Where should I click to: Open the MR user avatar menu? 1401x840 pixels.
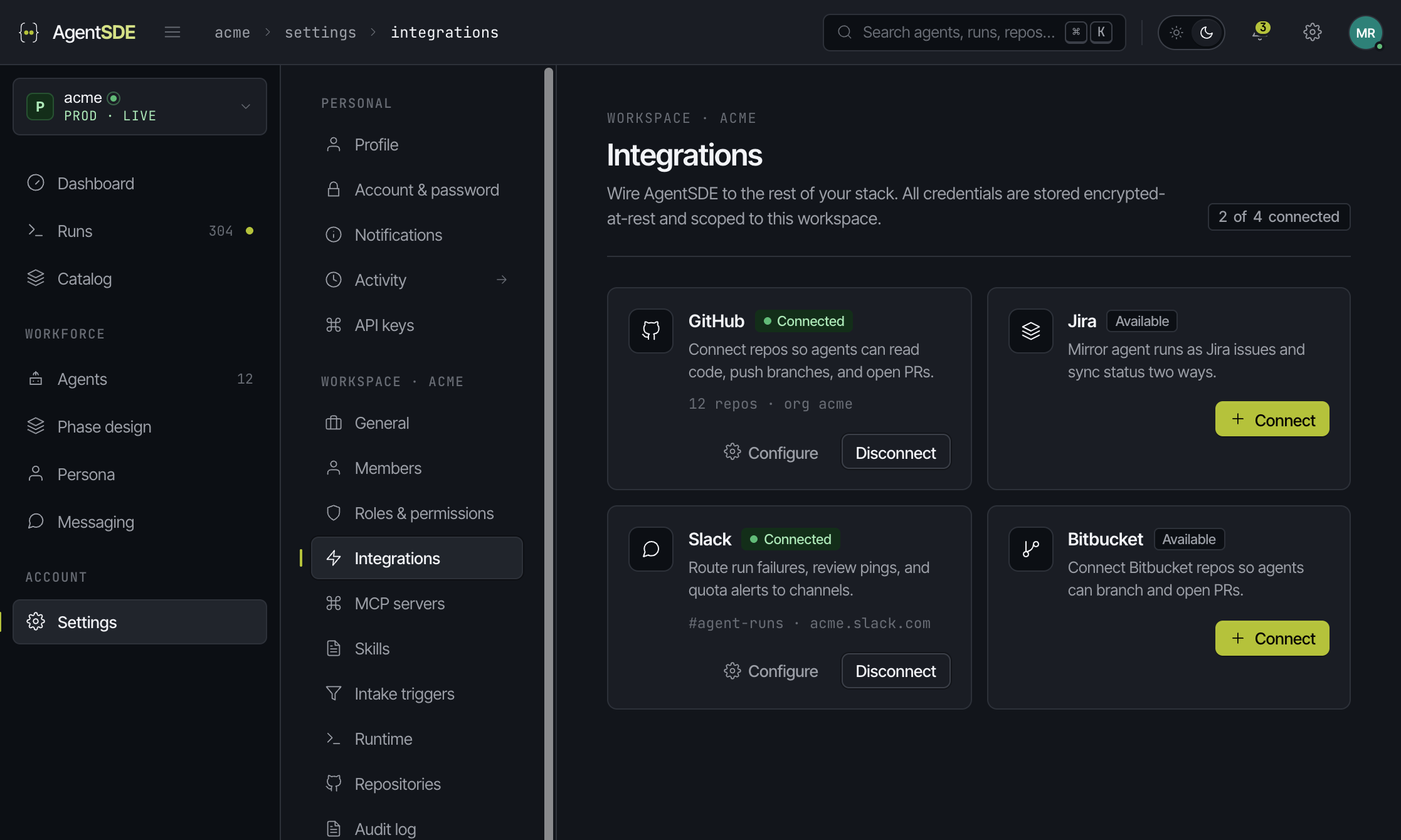point(1365,33)
